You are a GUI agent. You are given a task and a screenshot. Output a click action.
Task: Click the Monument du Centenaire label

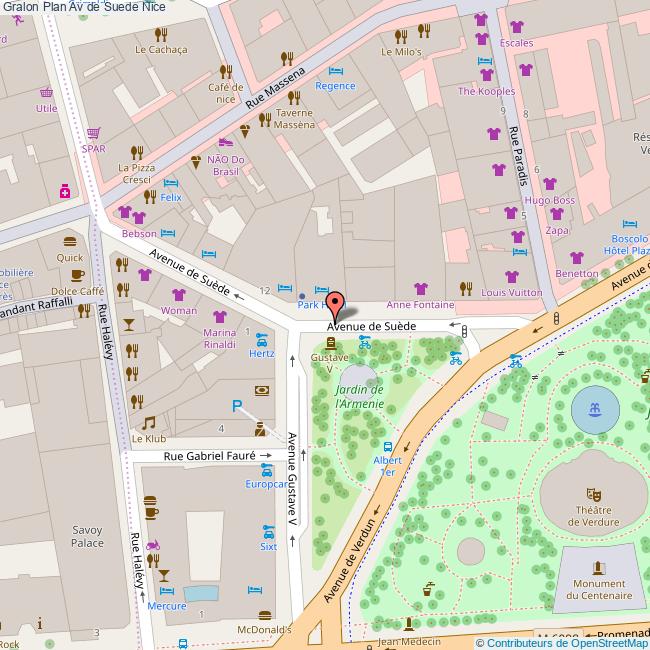tap(599, 589)
